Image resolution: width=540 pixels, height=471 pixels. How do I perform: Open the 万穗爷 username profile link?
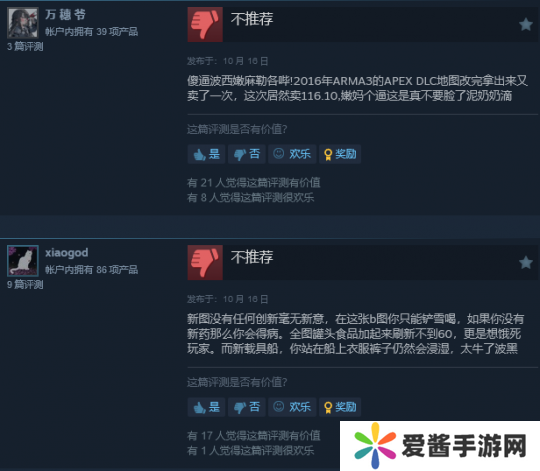tap(65, 15)
